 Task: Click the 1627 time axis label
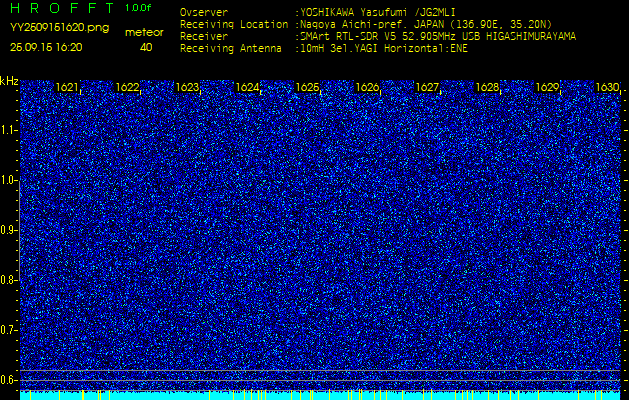(x=427, y=87)
